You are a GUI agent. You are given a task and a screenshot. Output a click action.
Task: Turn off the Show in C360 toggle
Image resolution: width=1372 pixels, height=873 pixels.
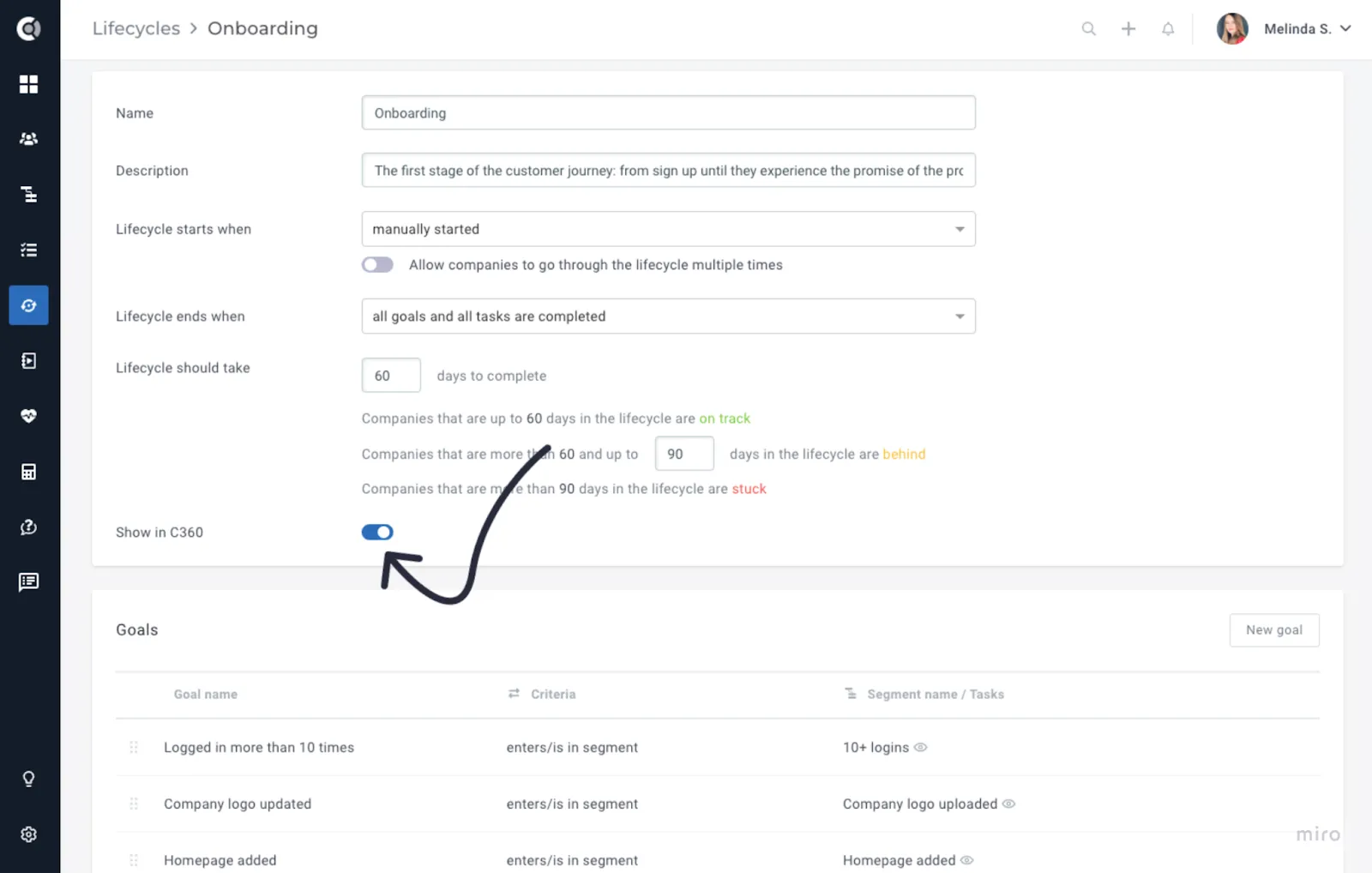[x=377, y=533]
